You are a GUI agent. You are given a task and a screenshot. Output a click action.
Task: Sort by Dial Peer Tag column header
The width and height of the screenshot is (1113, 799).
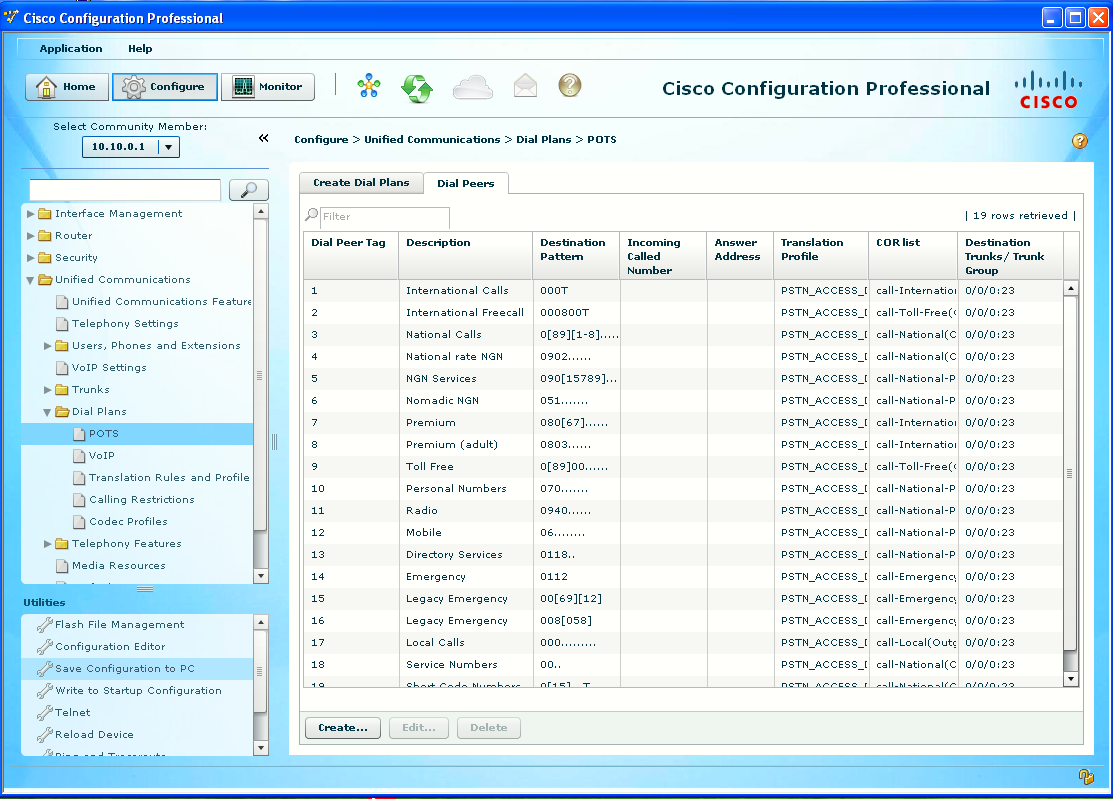click(351, 255)
